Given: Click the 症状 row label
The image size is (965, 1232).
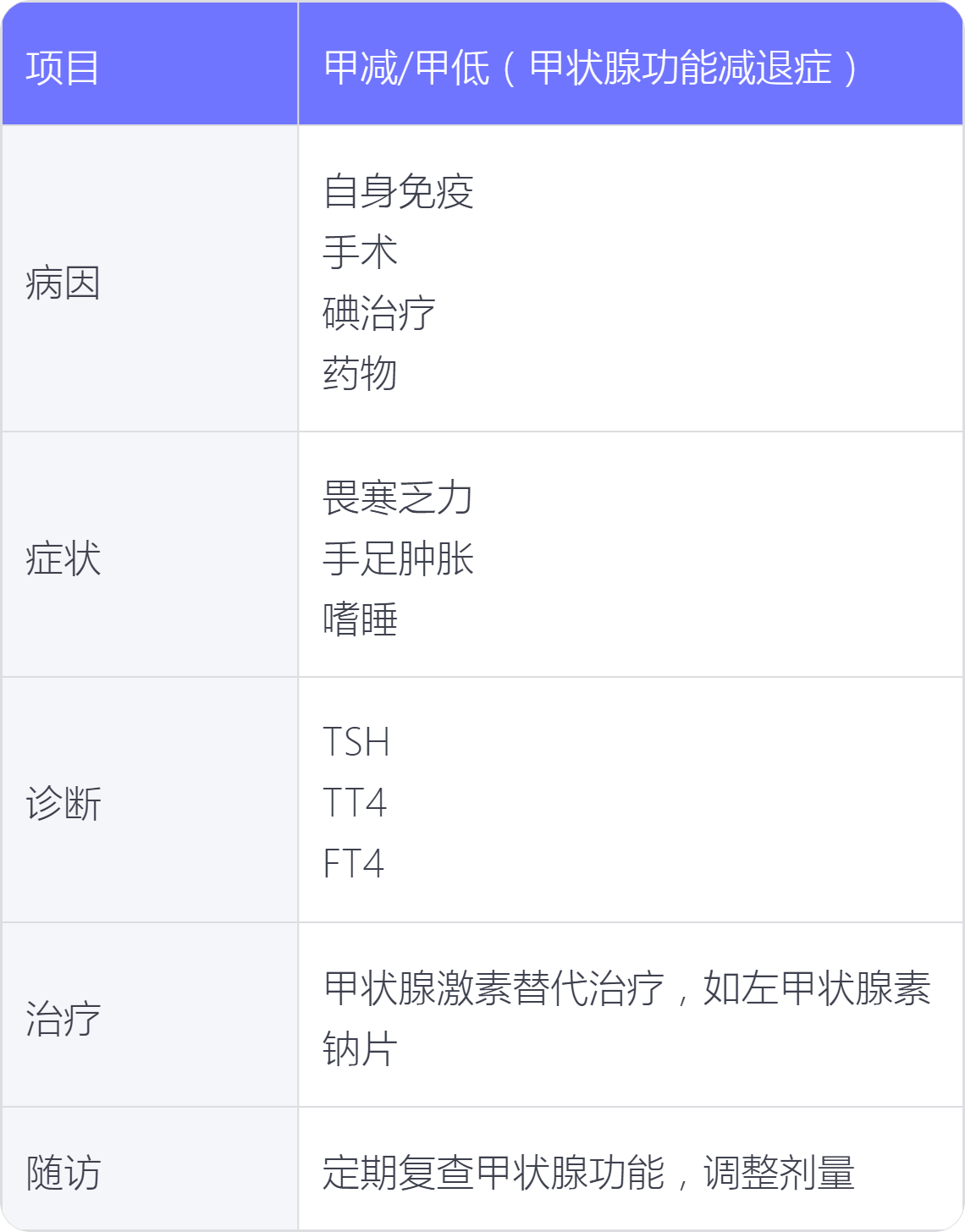Looking at the screenshot, I should coord(63,558).
